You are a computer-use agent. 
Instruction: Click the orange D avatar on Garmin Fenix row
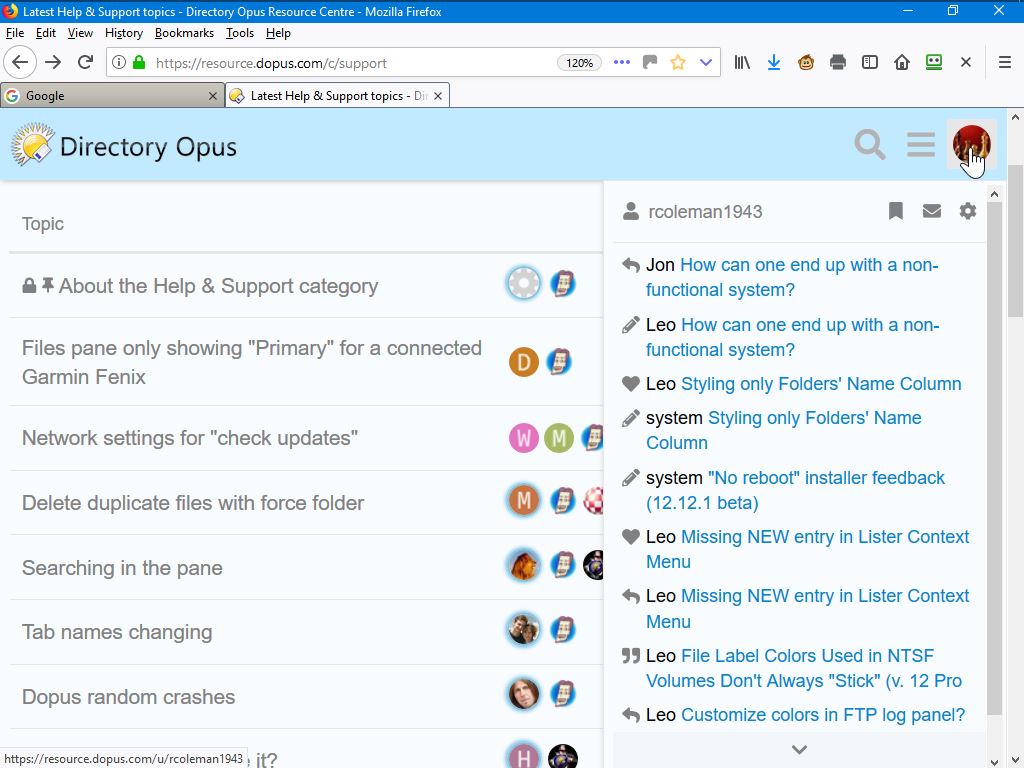pos(524,362)
